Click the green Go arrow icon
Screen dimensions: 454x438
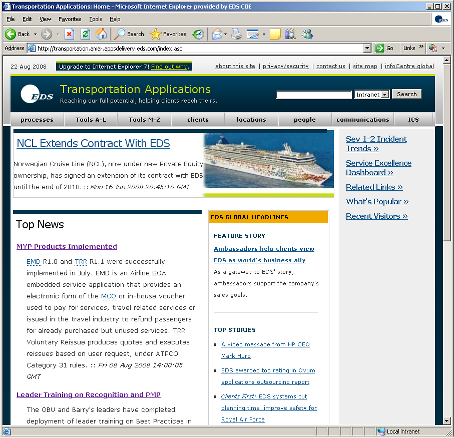pos(379,48)
